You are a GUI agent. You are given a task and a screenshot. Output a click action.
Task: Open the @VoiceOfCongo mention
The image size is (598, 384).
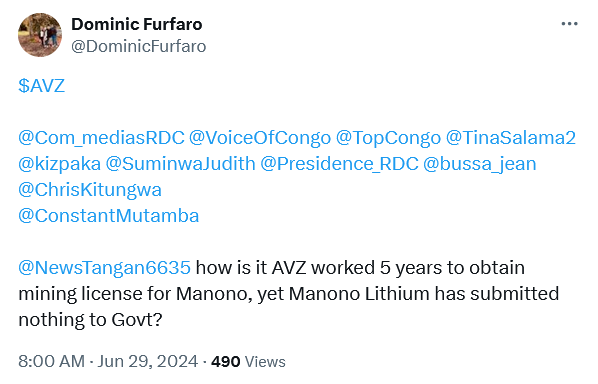260,138
